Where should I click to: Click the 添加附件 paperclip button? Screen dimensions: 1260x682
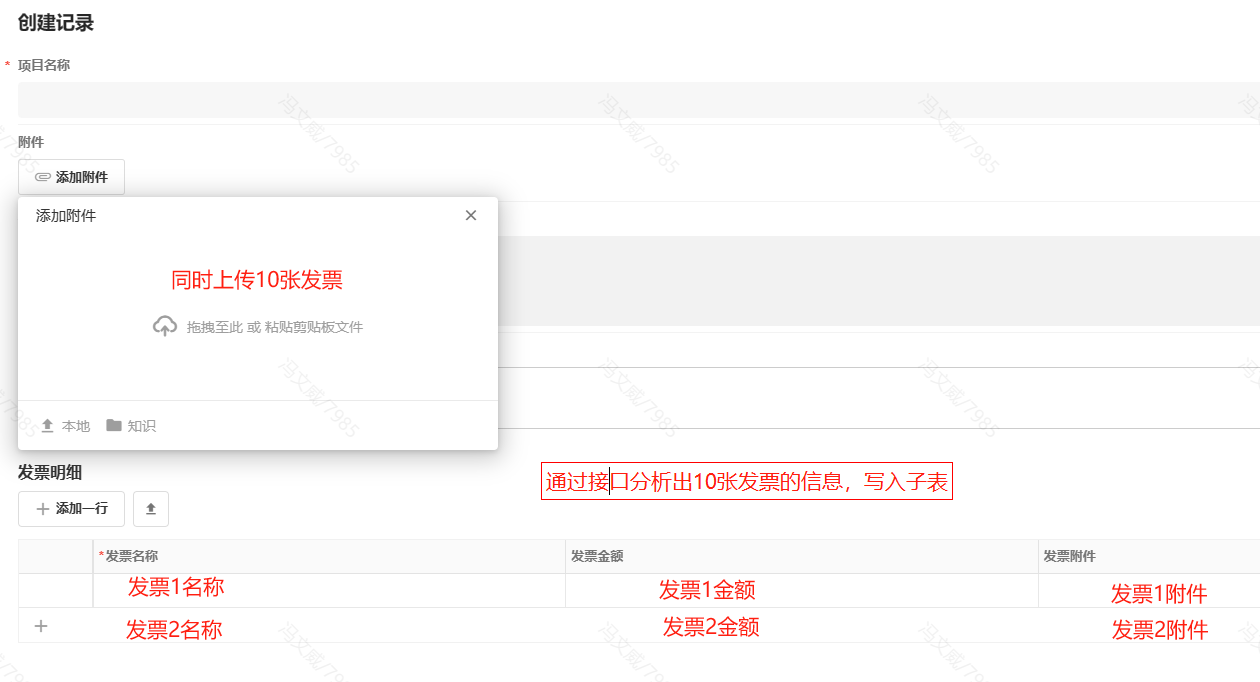(x=71, y=177)
